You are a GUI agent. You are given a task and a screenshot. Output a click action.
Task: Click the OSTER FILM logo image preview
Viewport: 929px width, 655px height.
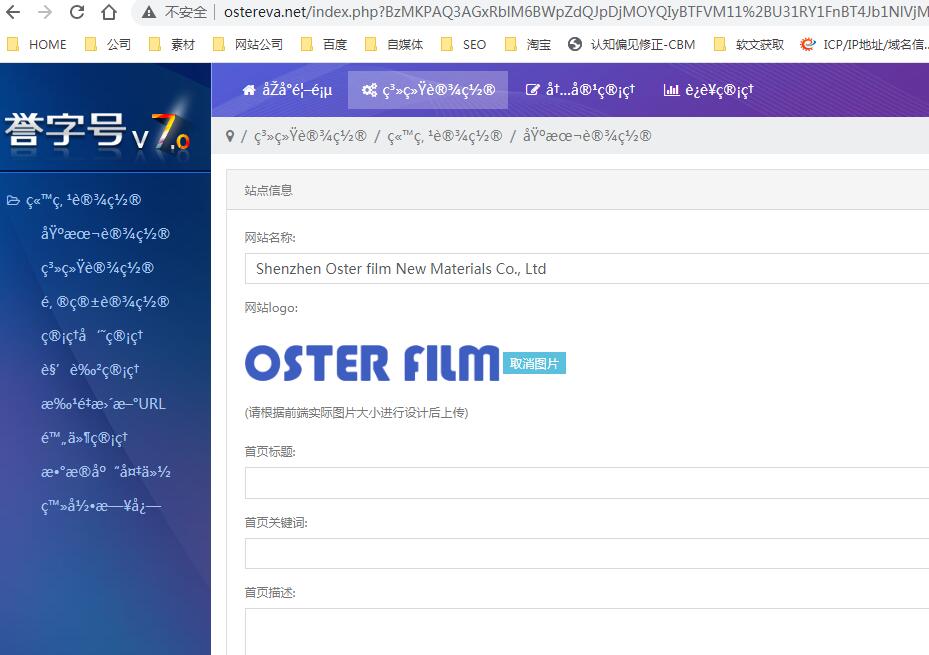click(x=370, y=365)
